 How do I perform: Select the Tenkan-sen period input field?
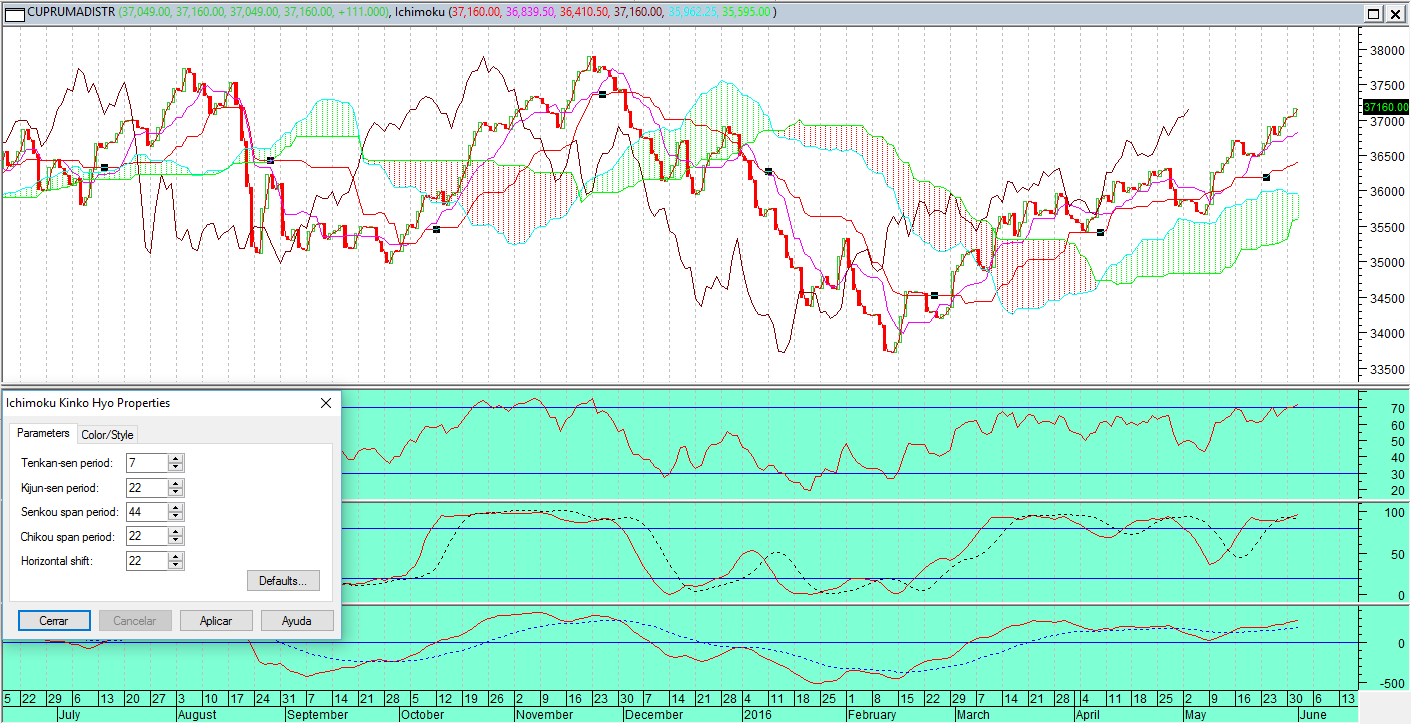145,463
